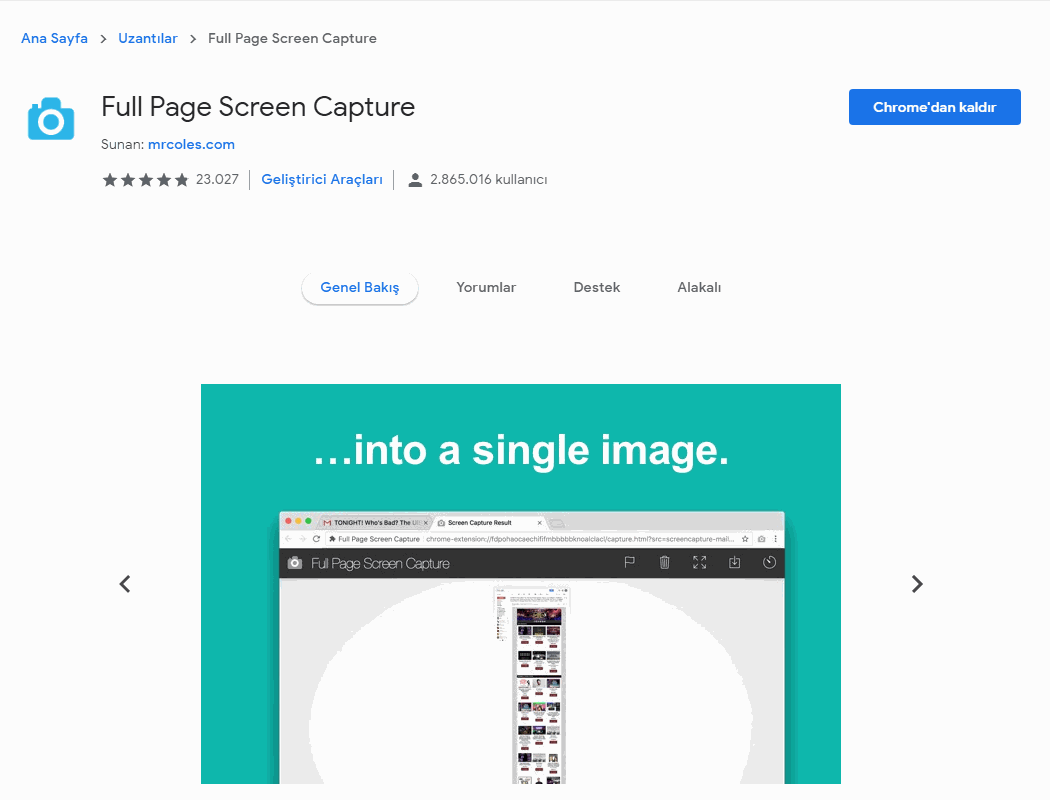
Task: Navigate to Uzantılar in the breadcrumb
Action: (148, 39)
